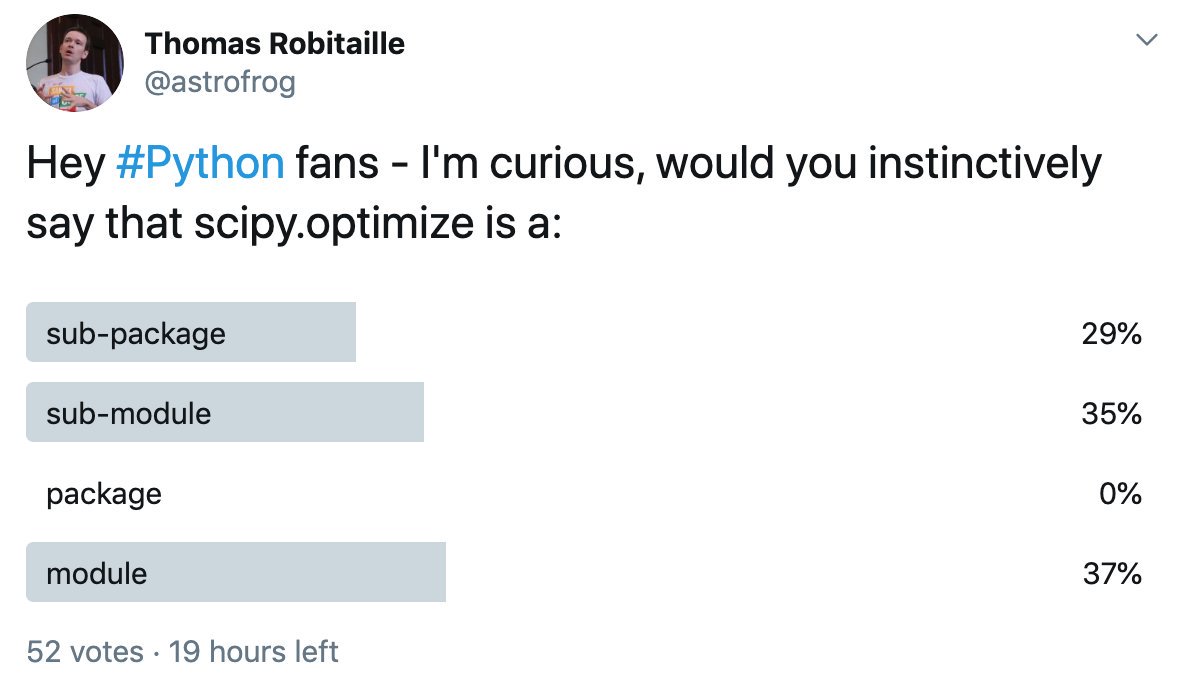Viewport: 1184px width, 692px height.
Task: Click the word instinctively in the tweet
Action: [x=985, y=163]
